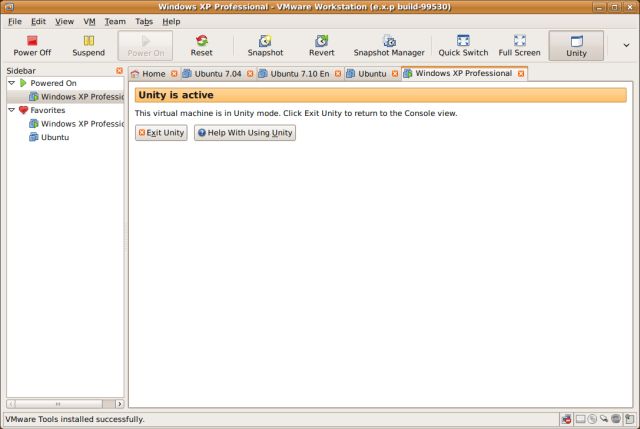Click the sound device status icon
This screenshot has height=429, width=640.
pyautogui.click(x=616, y=419)
